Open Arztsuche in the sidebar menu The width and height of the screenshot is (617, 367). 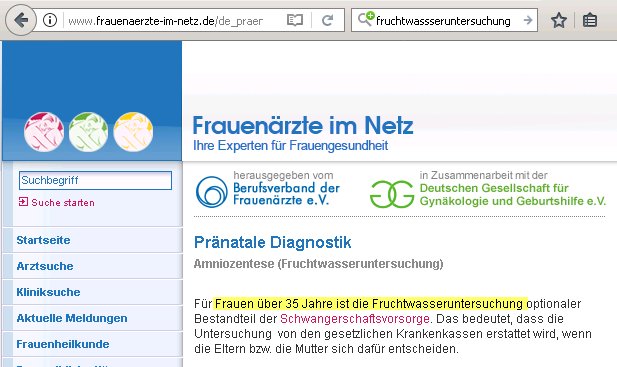point(45,266)
